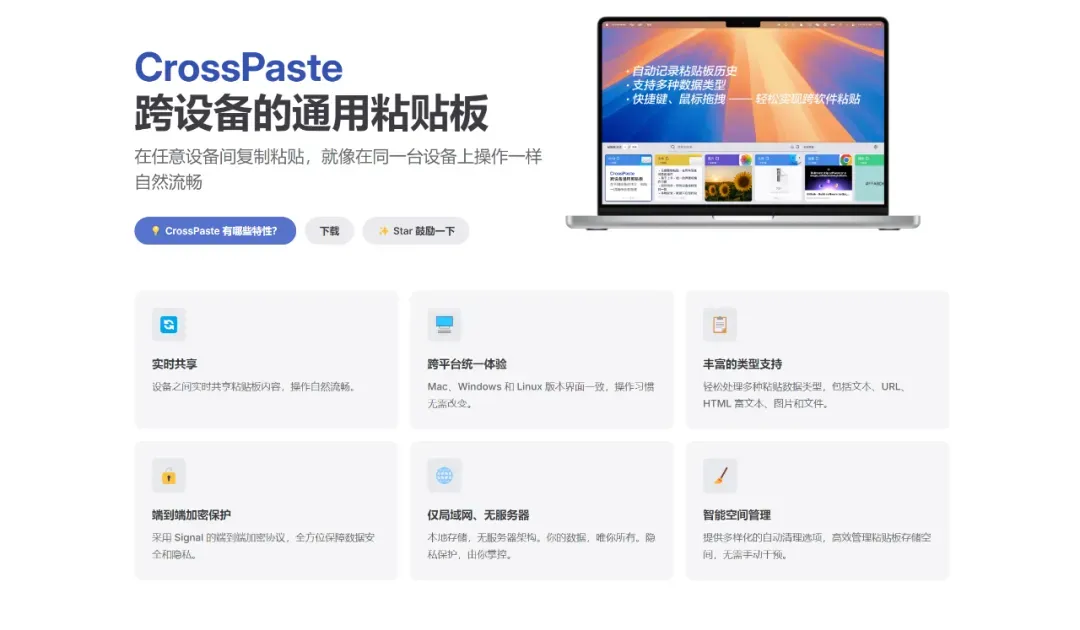Click the blue CrossPaste title text
The width and height of the screenshot is (1080, 630).
pos(239,68)
